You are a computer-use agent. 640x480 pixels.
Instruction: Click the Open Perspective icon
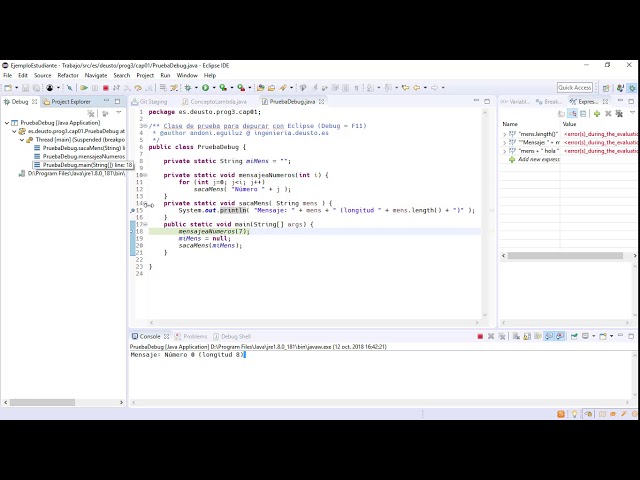tap(606, 88)
